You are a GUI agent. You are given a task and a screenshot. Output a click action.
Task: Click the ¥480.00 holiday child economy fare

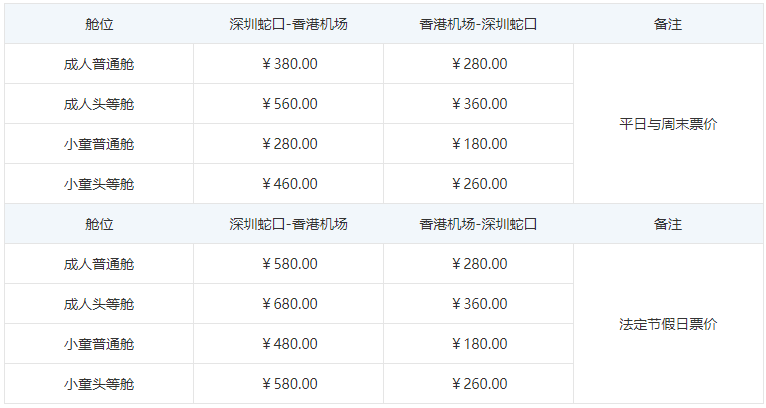(289, 344)
